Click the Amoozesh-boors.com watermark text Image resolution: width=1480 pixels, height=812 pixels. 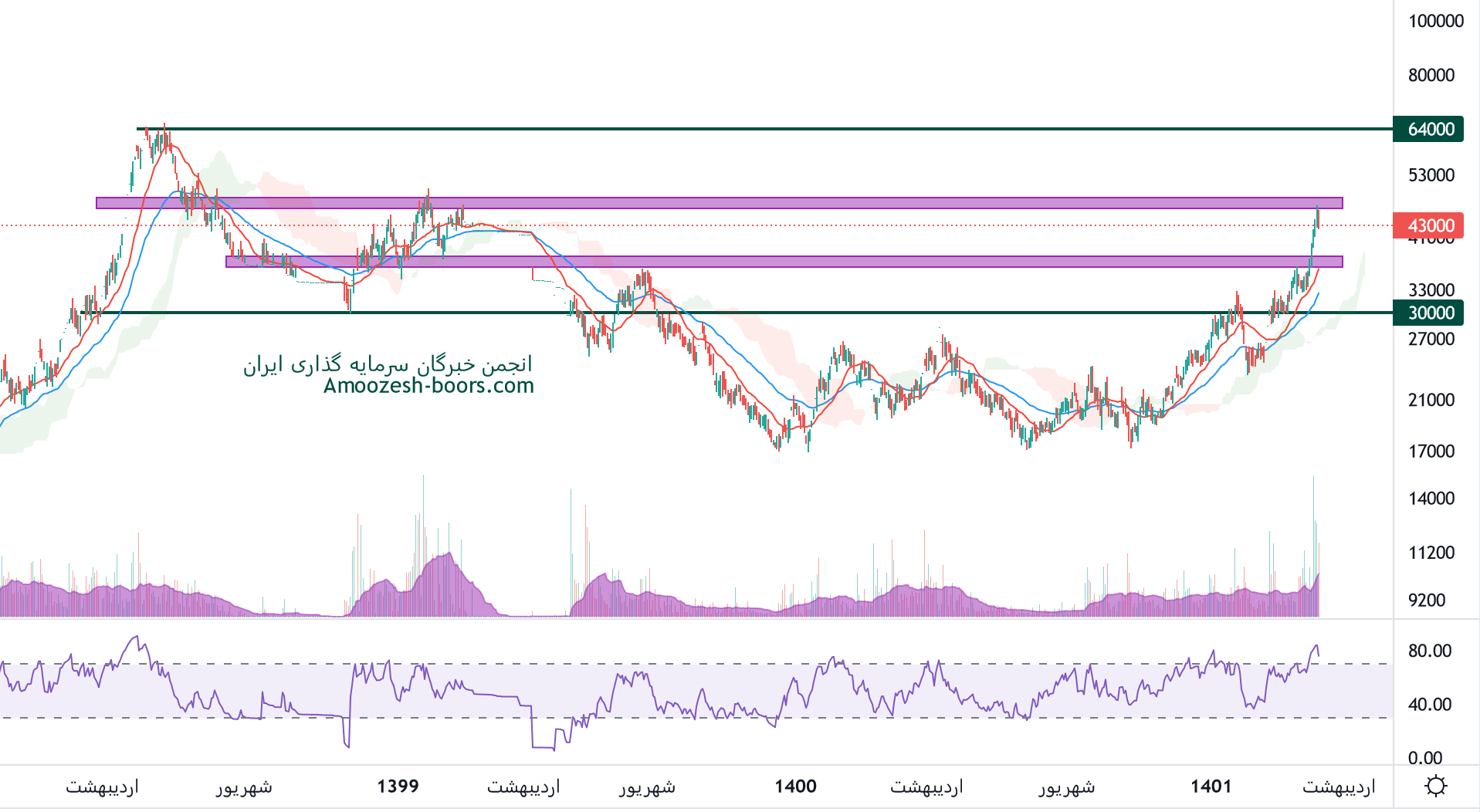(428, 385)
